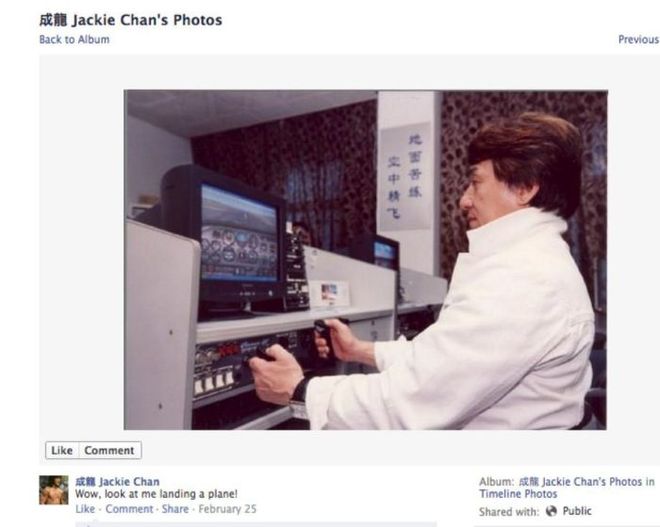The image size is (660, 527).
Task: Open 'Jackie Chan's Photos in' album link on right
Action: (x=587, y=482)
